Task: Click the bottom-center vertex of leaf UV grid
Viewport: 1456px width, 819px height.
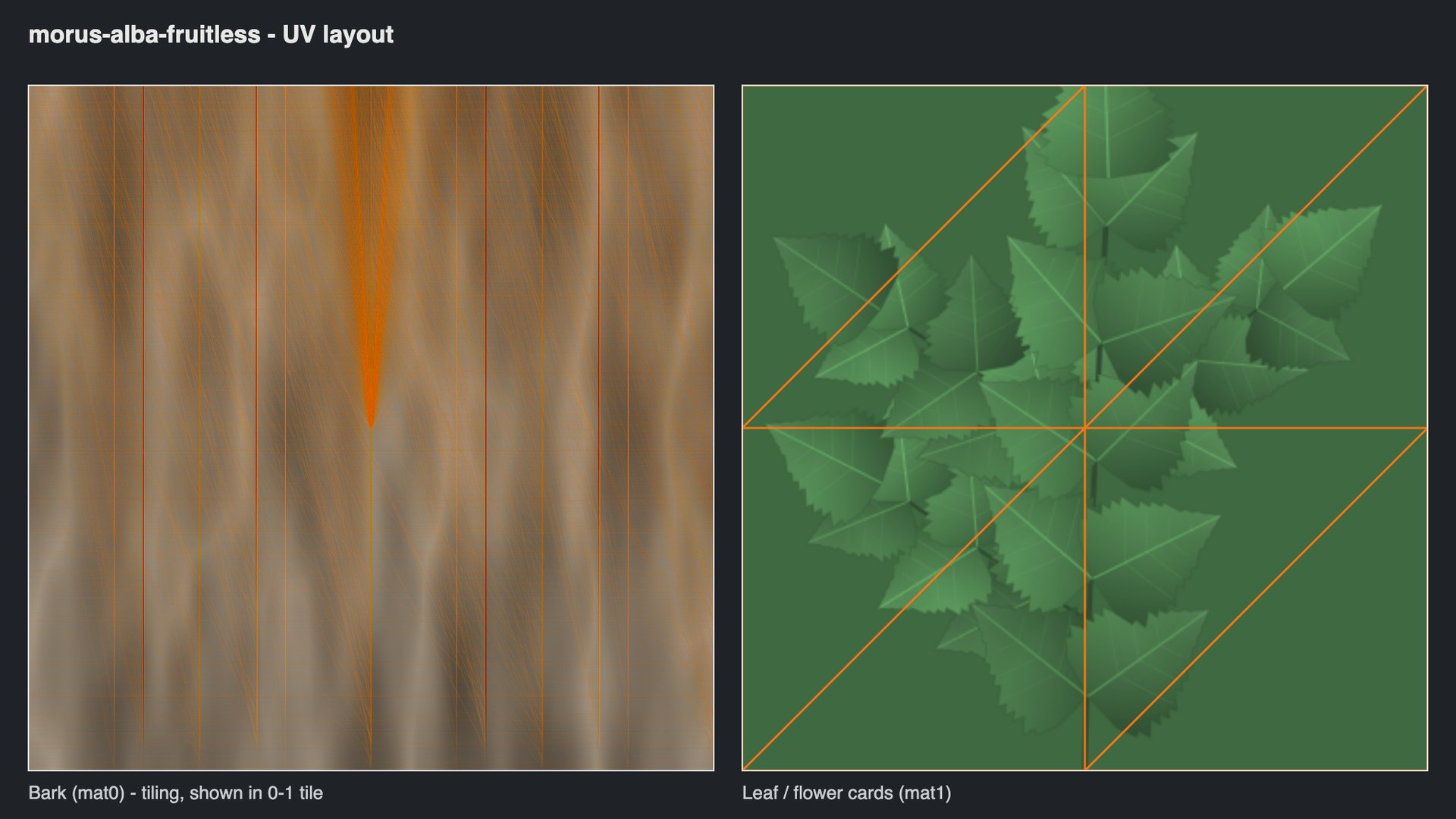Action: pos(1085,769)
